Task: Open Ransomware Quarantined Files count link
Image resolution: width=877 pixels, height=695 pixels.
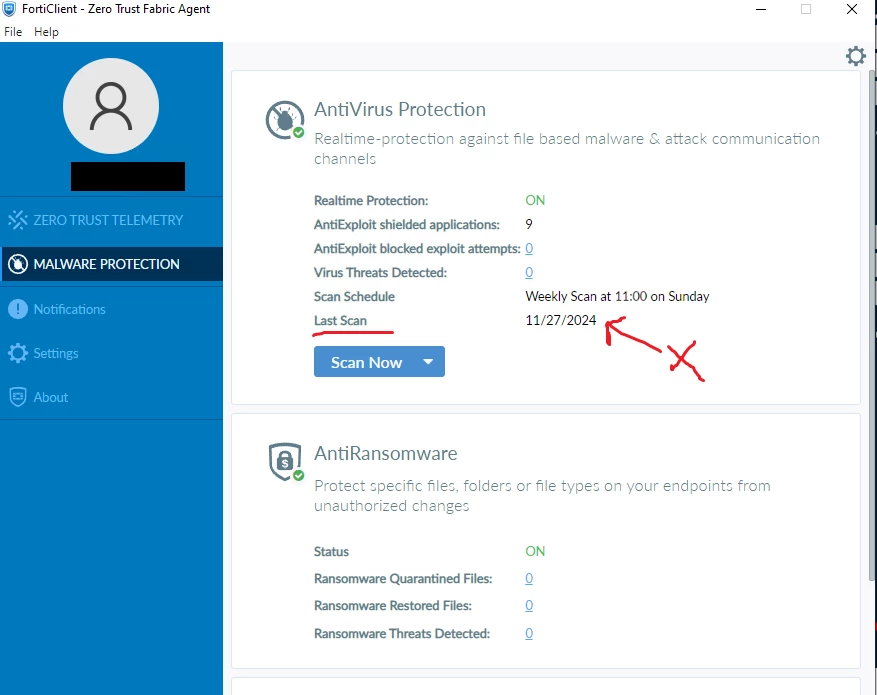Action: coord(529,578)
